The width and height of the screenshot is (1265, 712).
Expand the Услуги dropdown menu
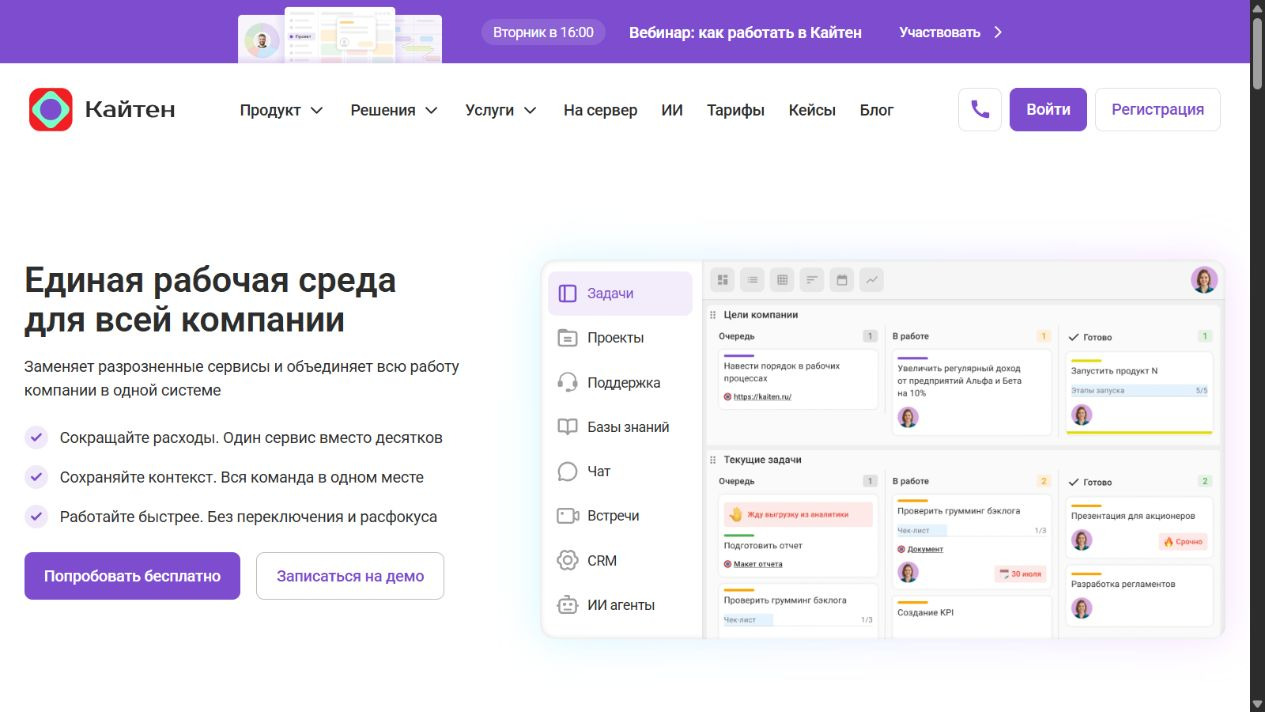point(501,110)
